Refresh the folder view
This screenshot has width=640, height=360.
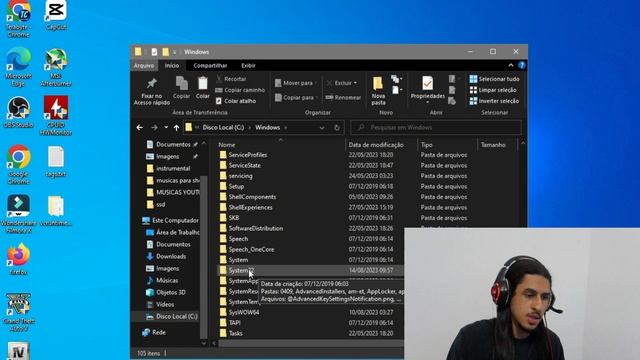pyautogui.click(x=337, y=128)
